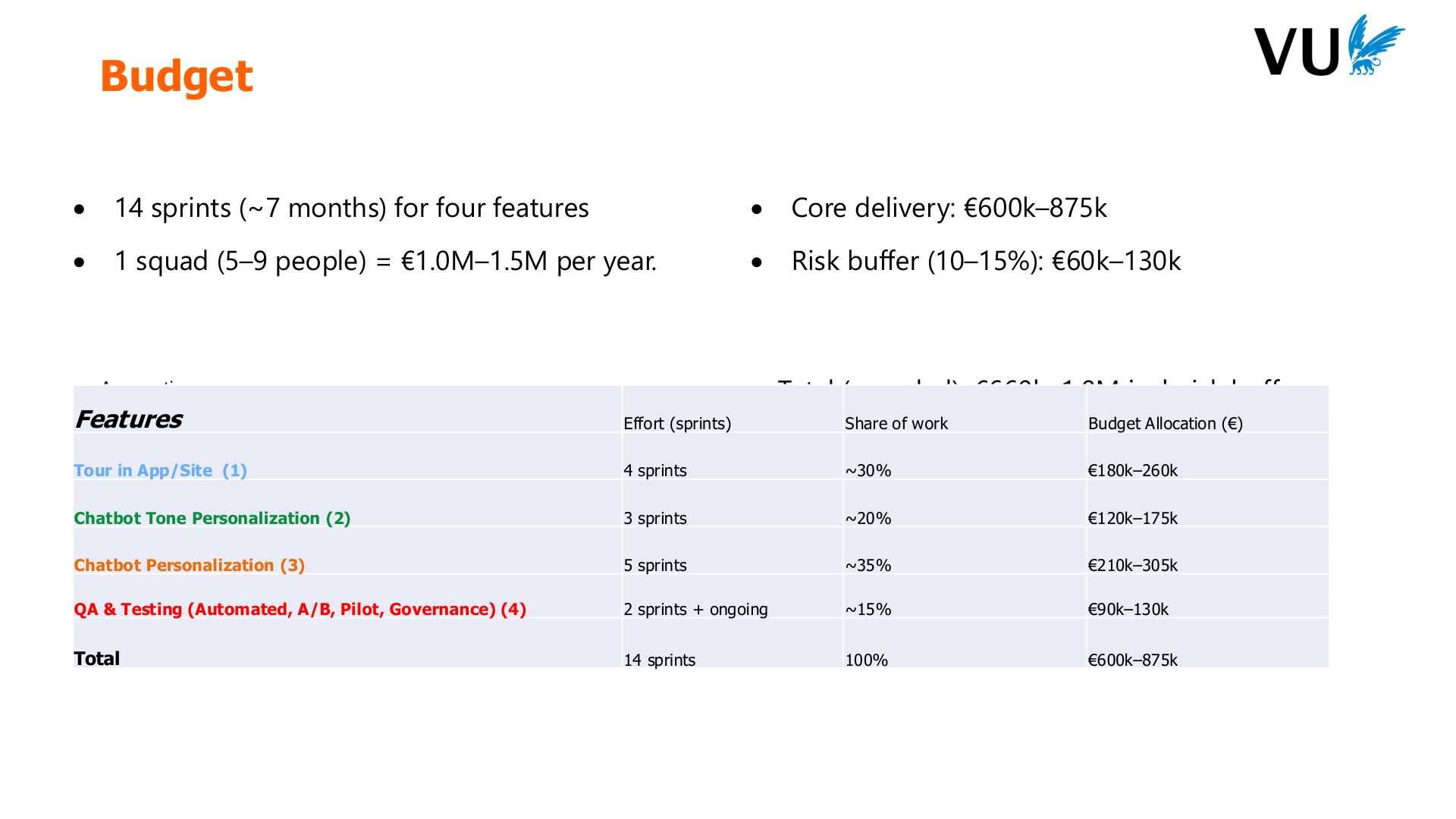
Task: Click the '14 sprints (~7 months)' bullet
Action: [x=351, y=208]
